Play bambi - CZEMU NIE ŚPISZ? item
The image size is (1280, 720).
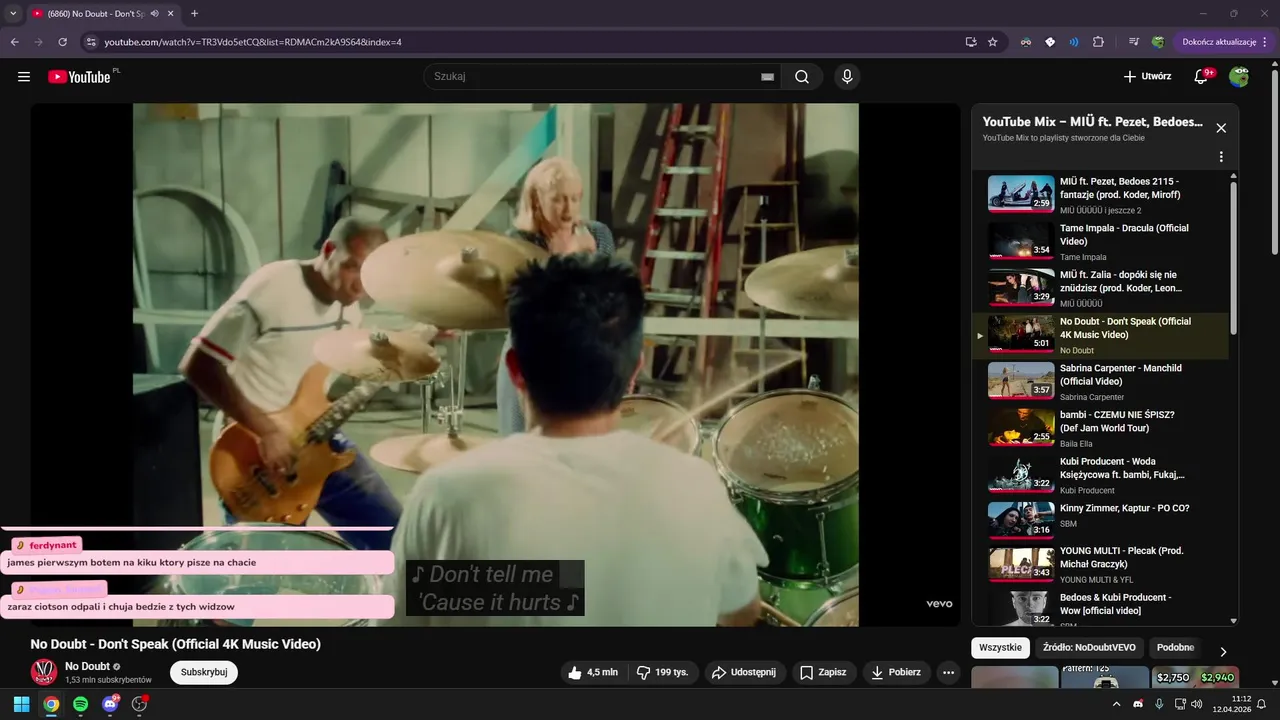pyautogui.click(x=1100, y=428)
